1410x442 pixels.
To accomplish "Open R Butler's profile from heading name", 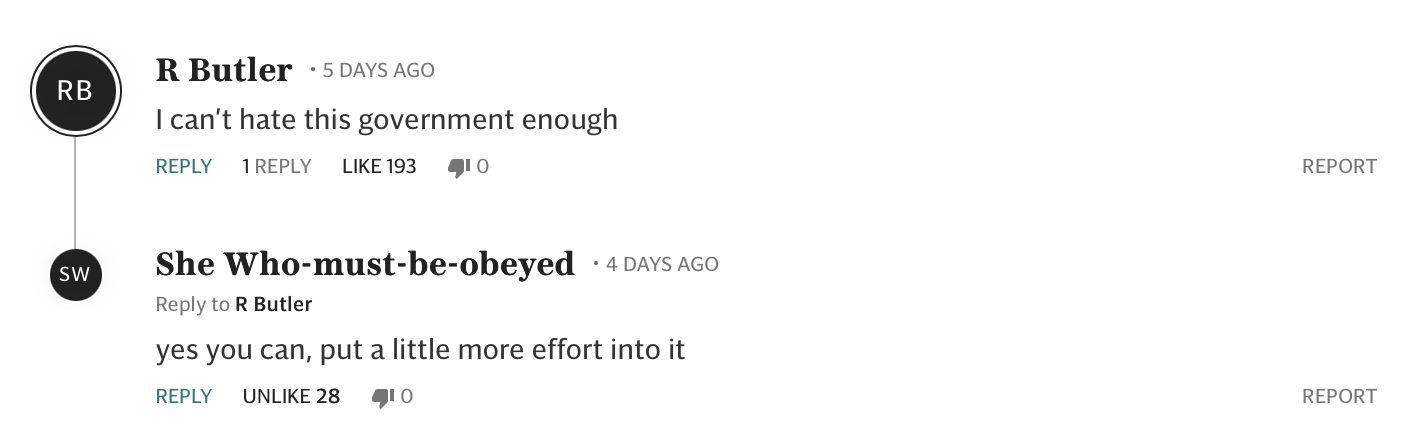I will [x=224, y=70].
